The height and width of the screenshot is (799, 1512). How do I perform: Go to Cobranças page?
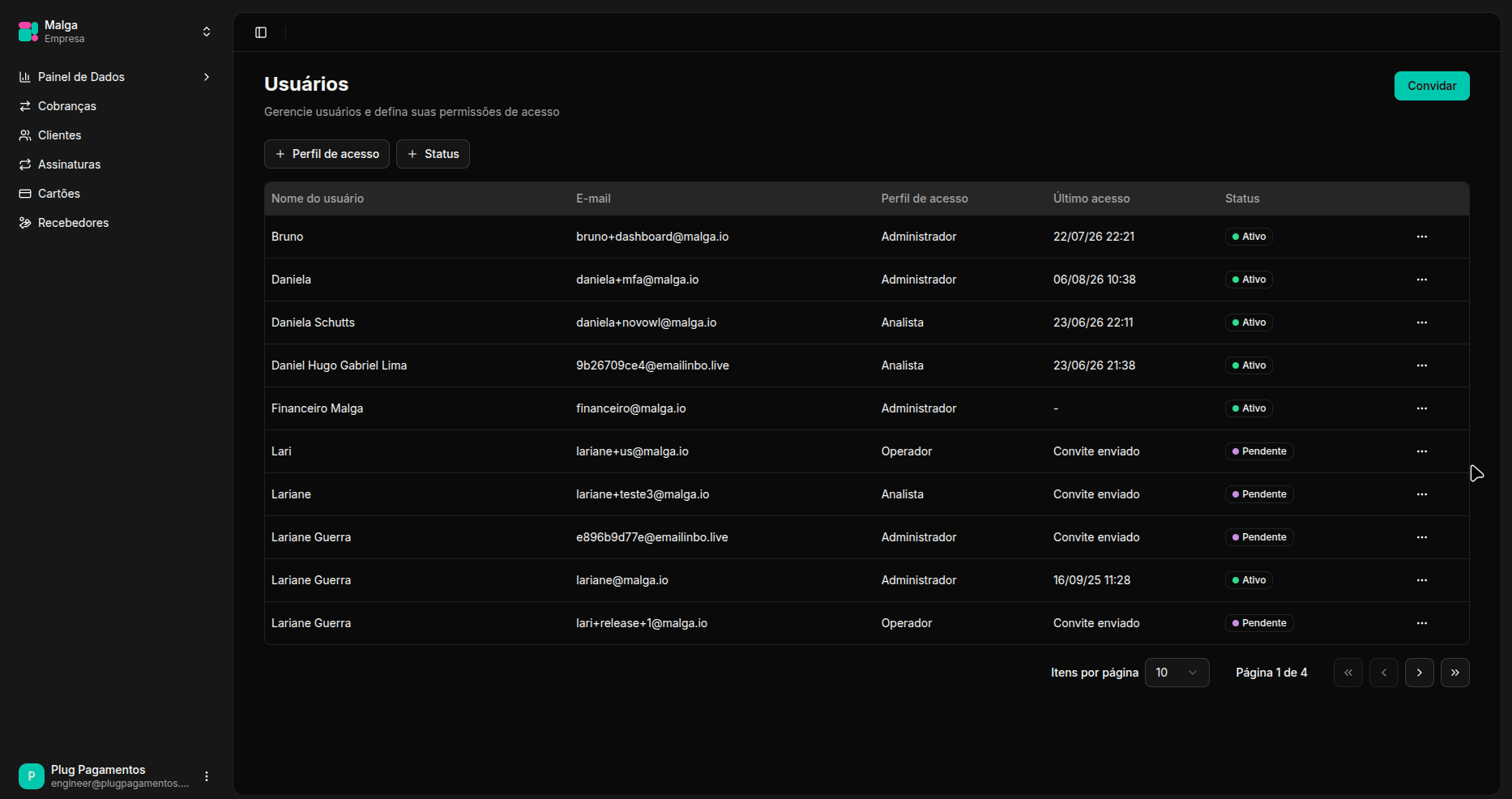click(x=114, y=106)
